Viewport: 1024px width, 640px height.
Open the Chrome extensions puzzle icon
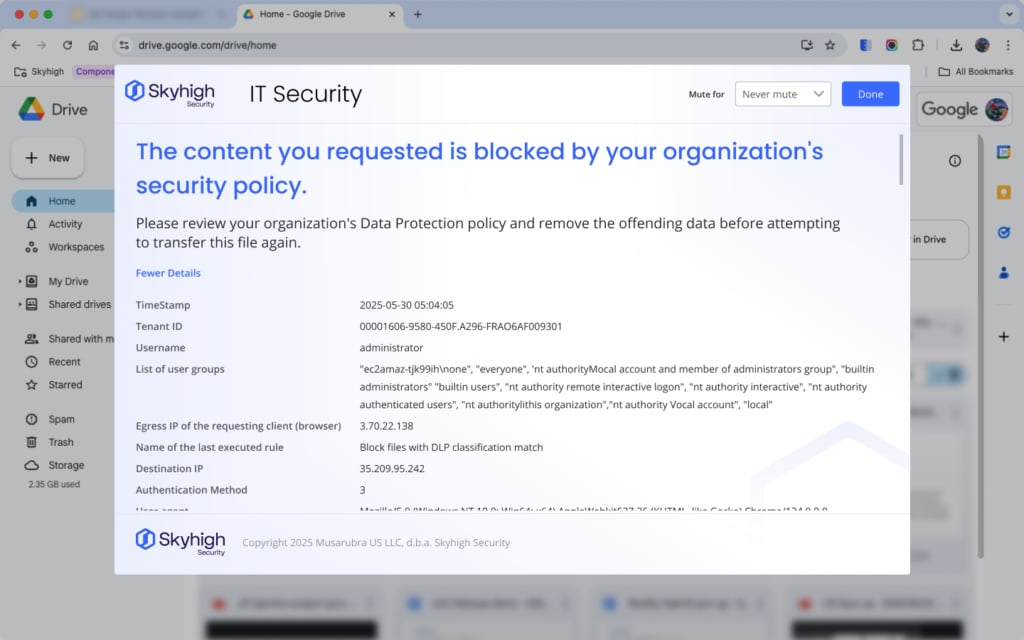tap(918, 45)
